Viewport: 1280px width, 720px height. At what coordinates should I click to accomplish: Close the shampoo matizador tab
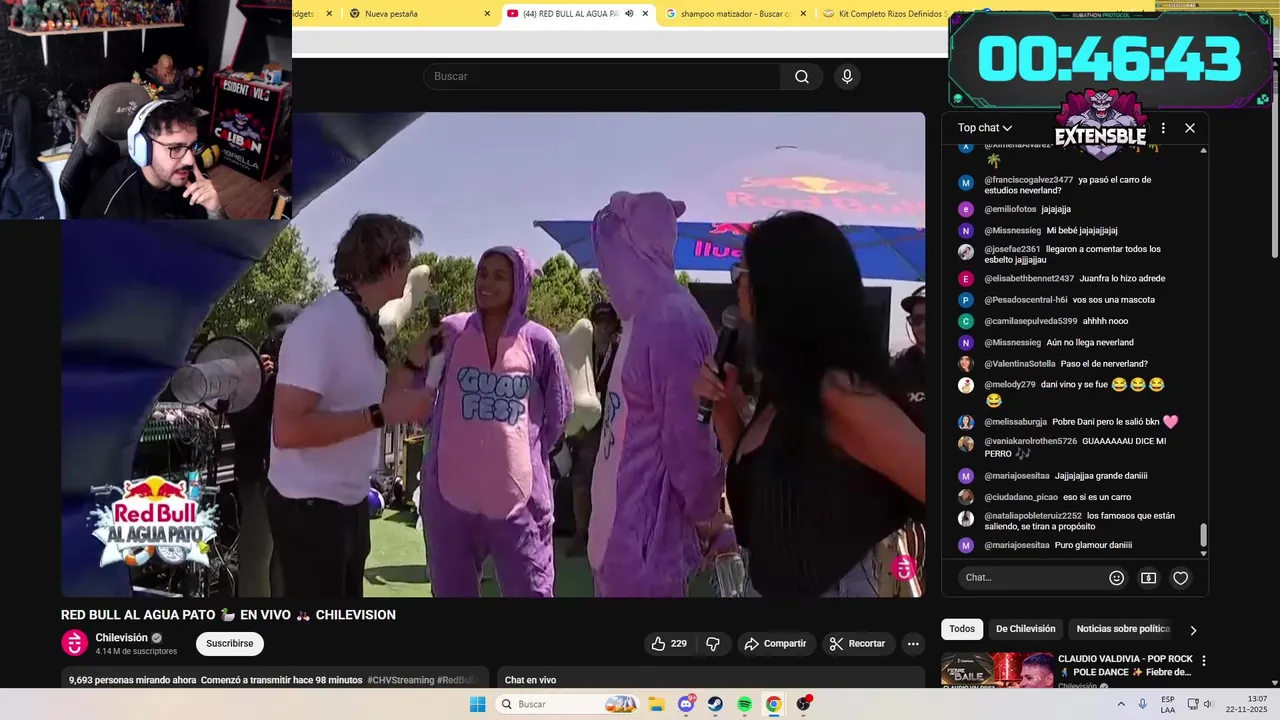[x=802, y=14]
